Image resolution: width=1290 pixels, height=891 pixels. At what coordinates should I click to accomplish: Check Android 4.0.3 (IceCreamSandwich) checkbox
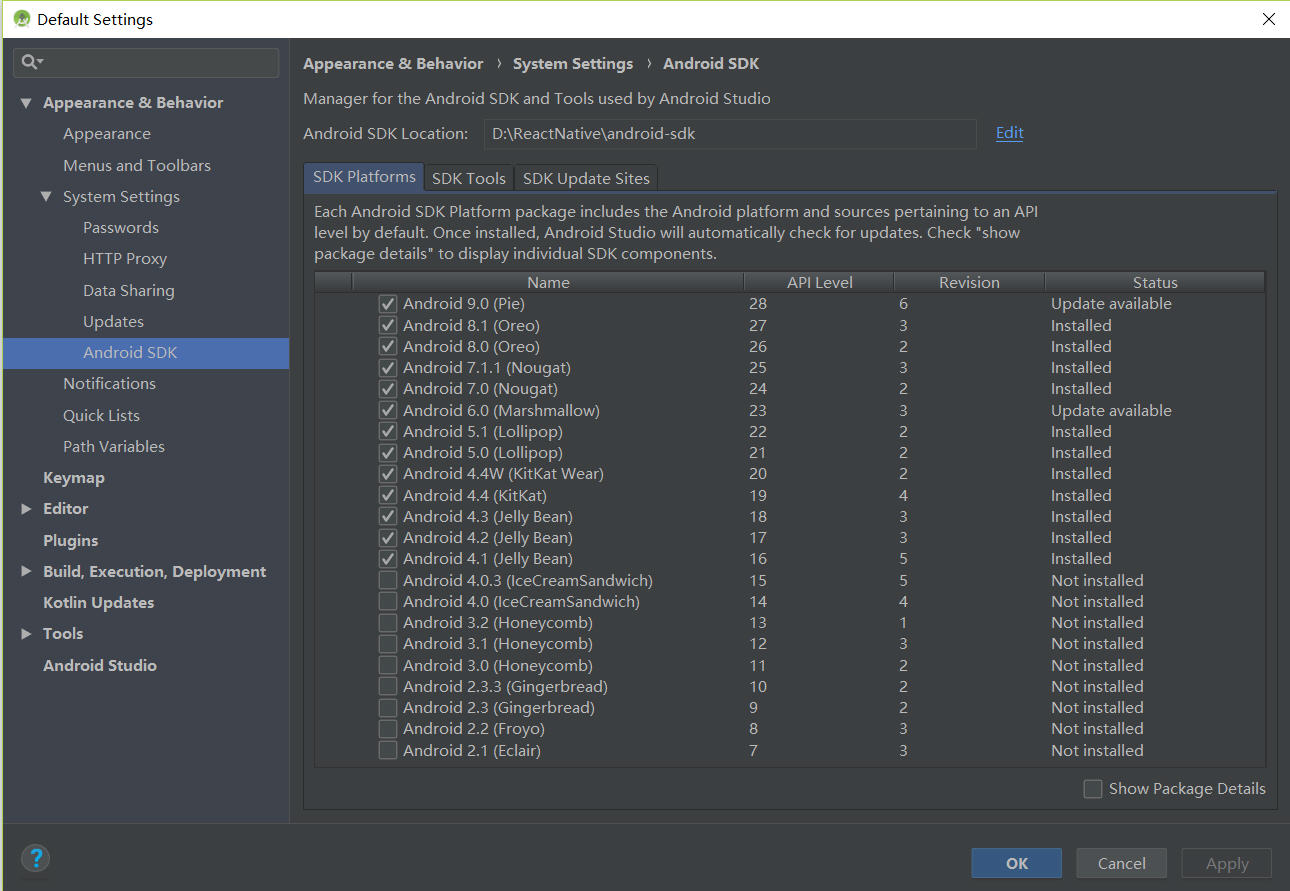pyautogui.click(x=388, y=580)
